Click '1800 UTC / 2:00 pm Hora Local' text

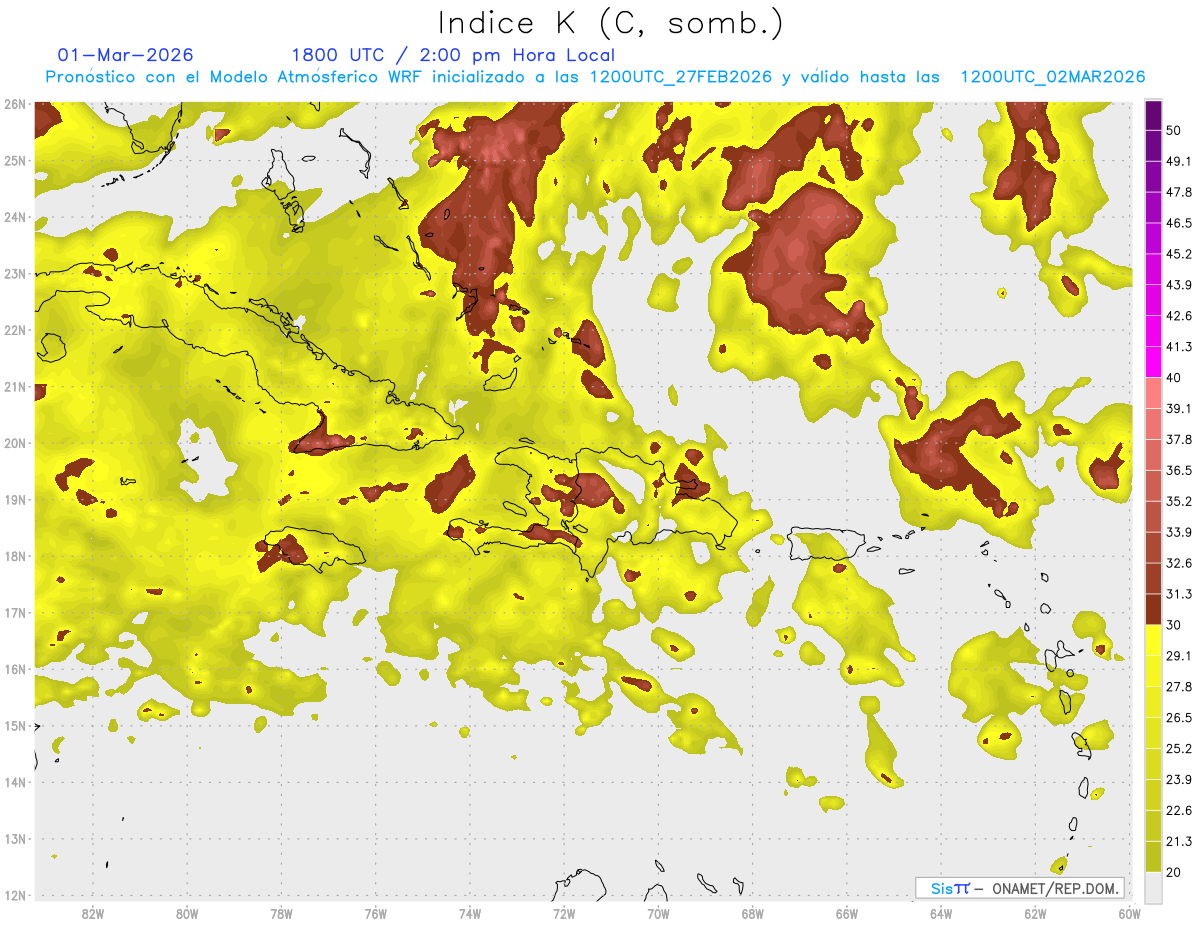453,55
